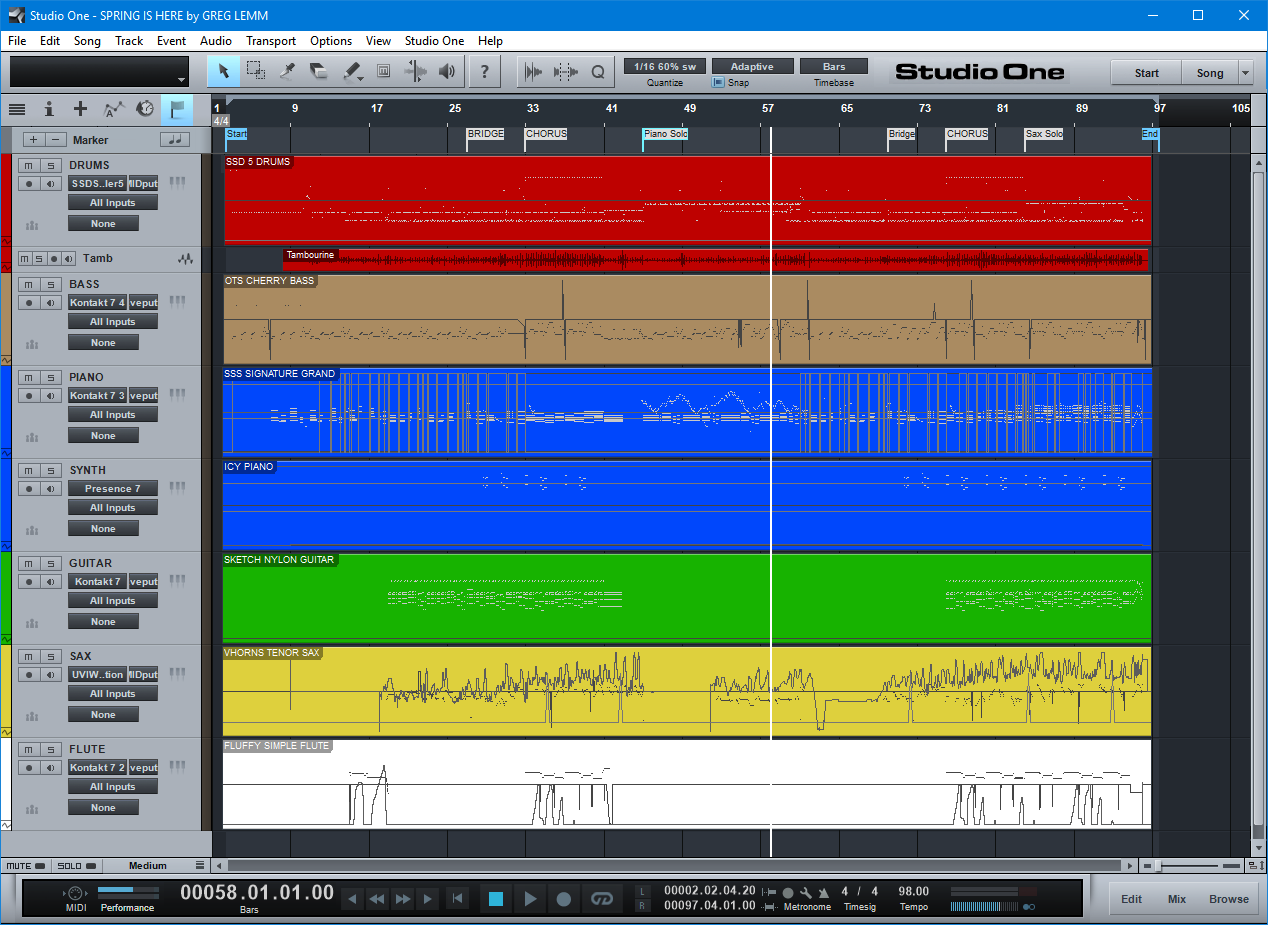Open instrument editor keyboard icon on DRUMS
This screenshot has height=925, width=1268.
tap(177, 182)
